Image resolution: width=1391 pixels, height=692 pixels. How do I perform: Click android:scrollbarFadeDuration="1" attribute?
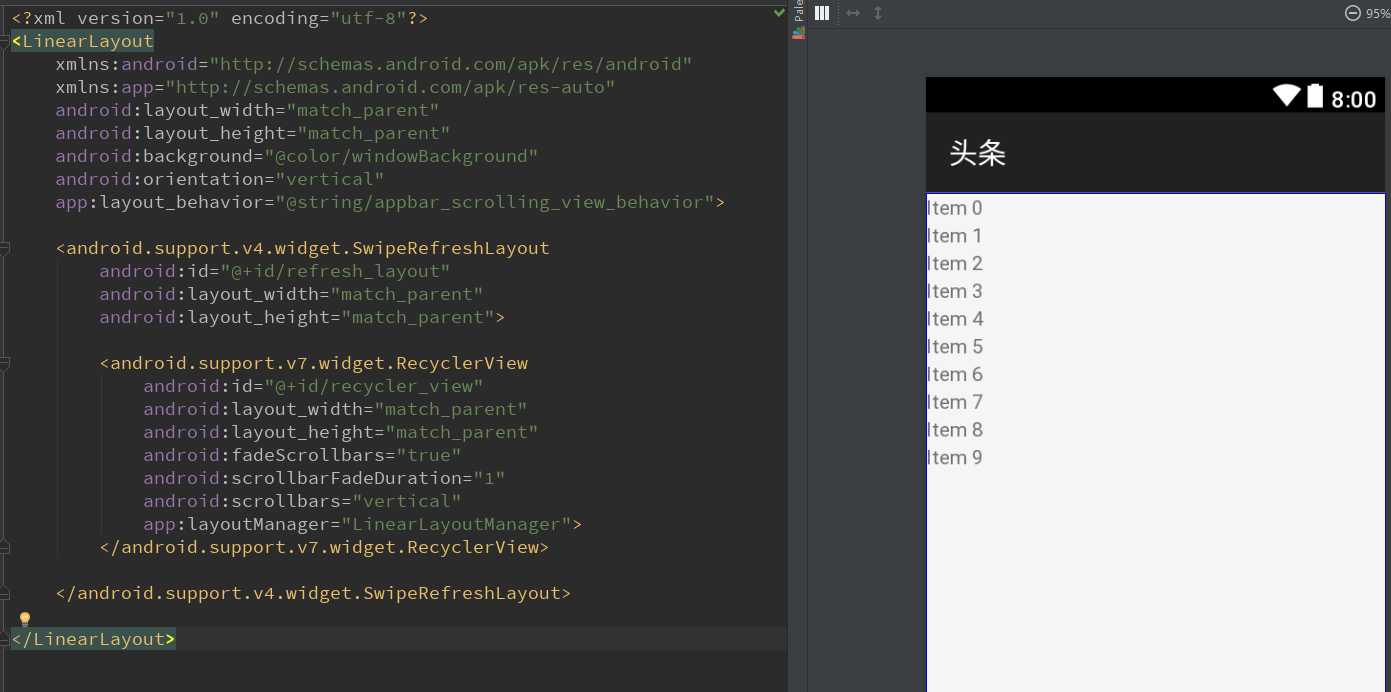325,478
